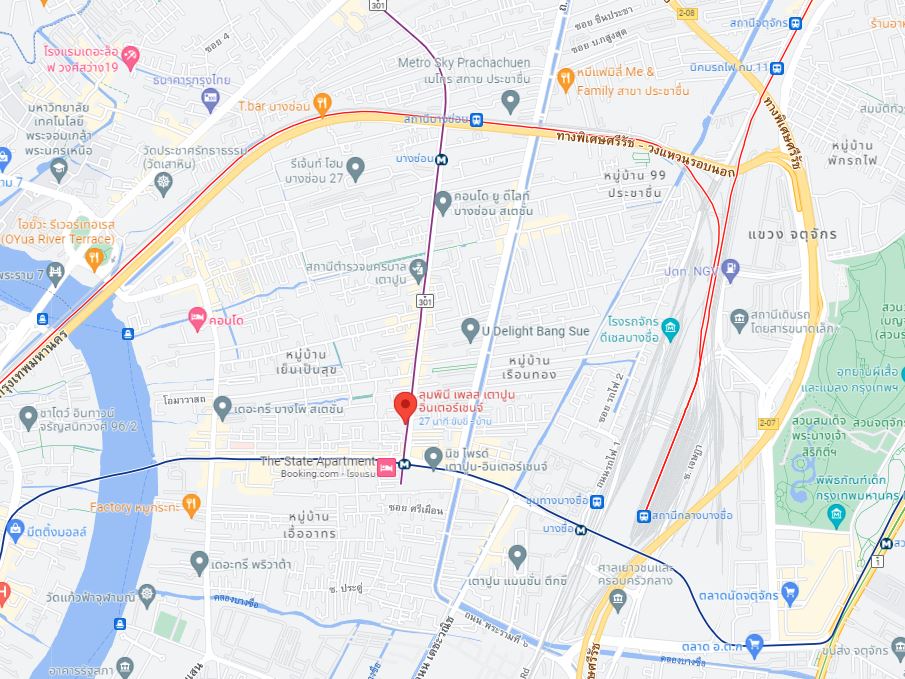Open the ธนาคารกรุงไทย bank marker
The height and width of the screenshot is (679, 905).
tap(210, 100)
